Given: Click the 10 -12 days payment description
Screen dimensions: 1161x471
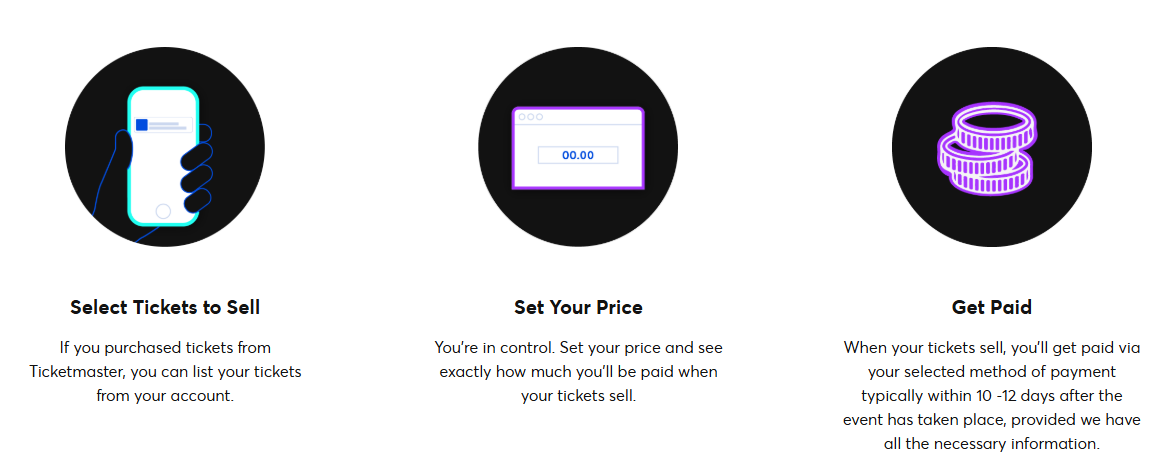Looking at the screenshot, I should click(991, 395).
